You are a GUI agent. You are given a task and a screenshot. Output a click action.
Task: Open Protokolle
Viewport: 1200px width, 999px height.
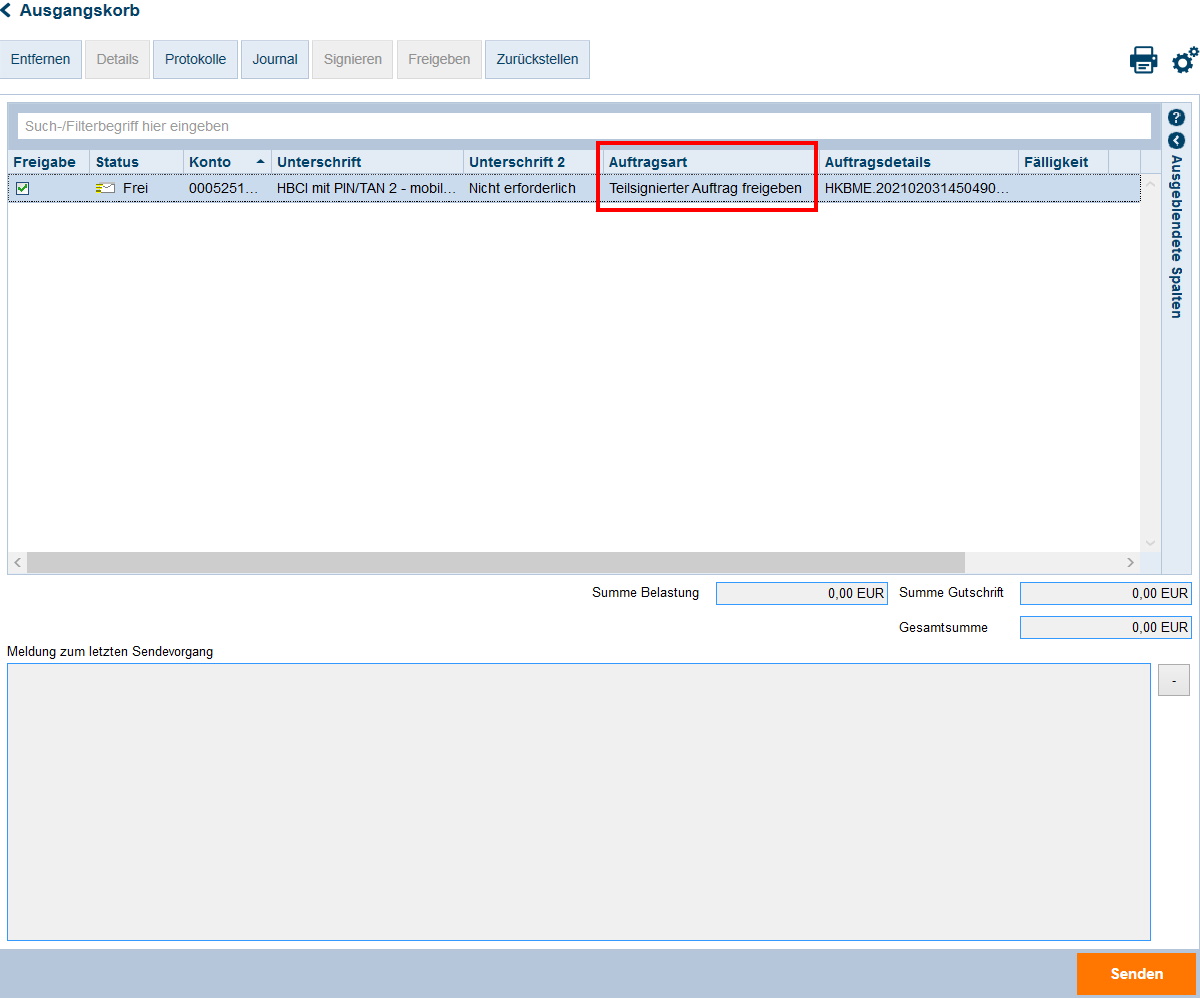[195, 59]
